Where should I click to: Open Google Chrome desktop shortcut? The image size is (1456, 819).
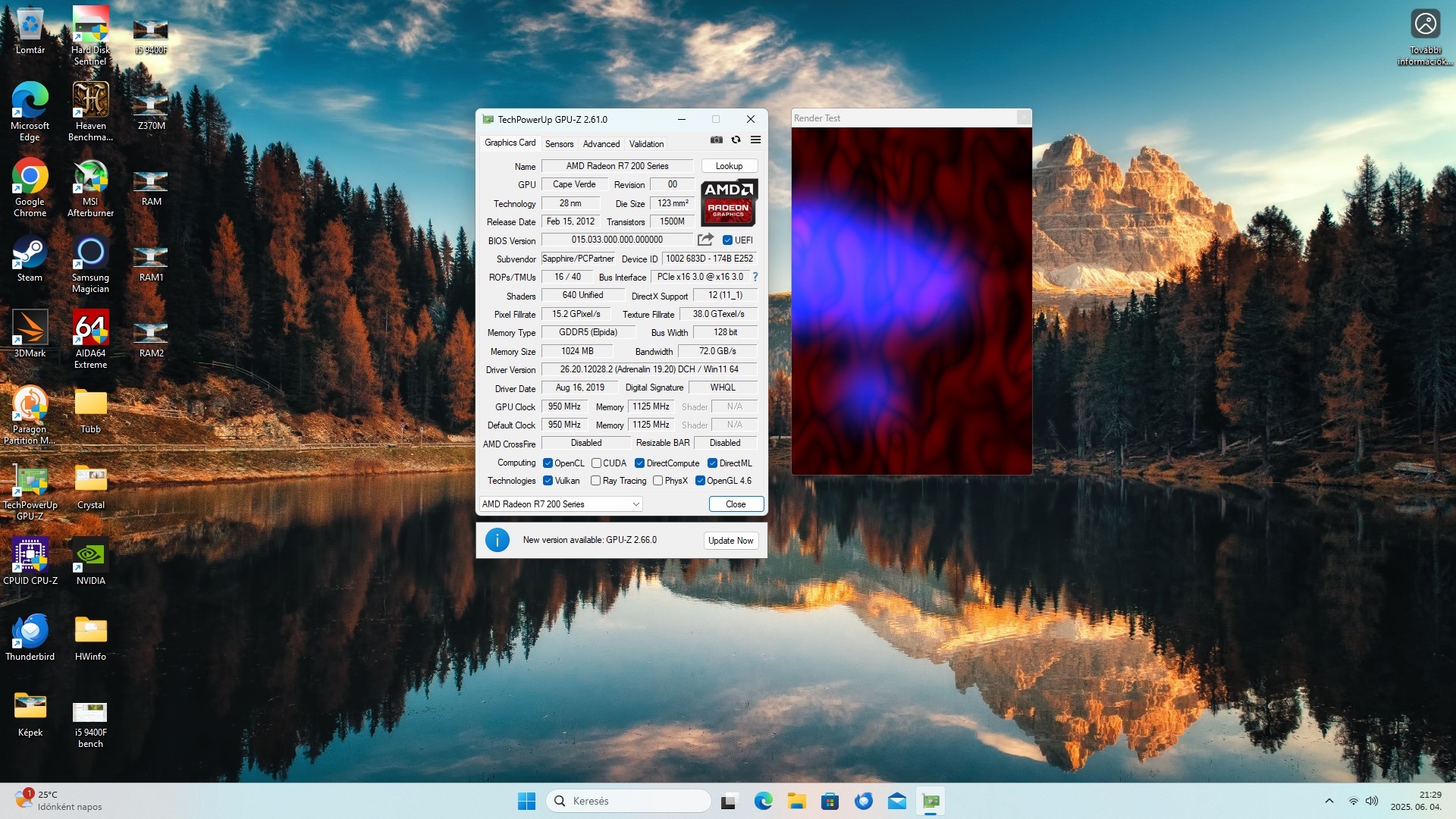pos(30,187)
